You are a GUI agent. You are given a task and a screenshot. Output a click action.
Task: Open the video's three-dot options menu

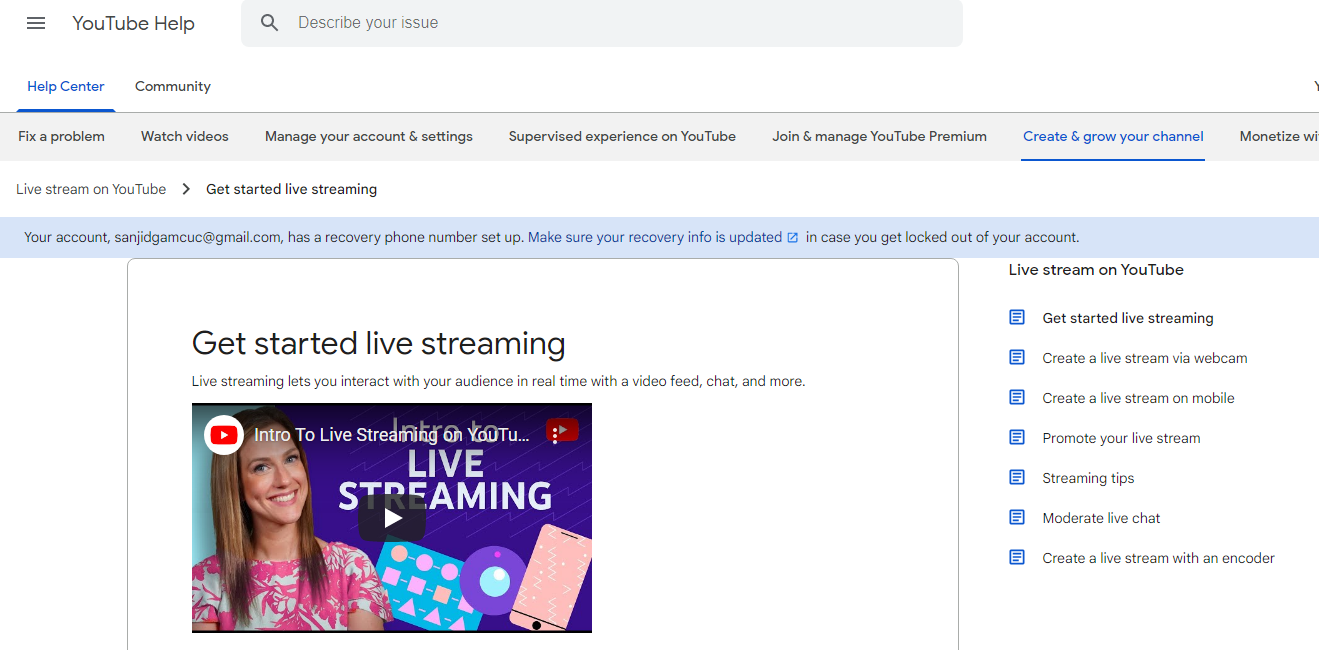555,435
